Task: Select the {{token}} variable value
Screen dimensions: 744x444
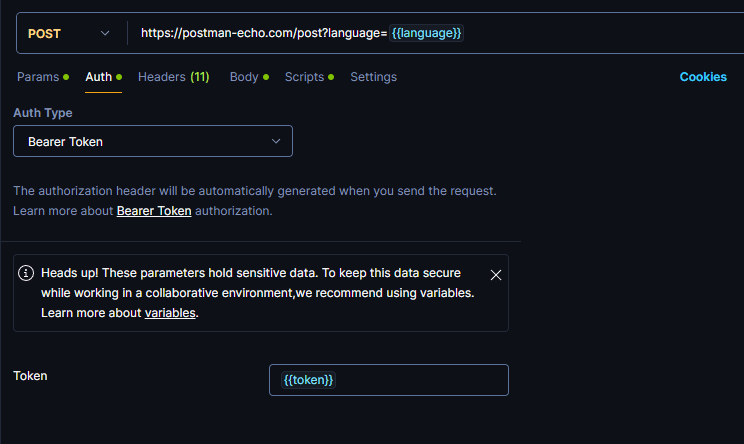Action: click(x=309, y=380)
